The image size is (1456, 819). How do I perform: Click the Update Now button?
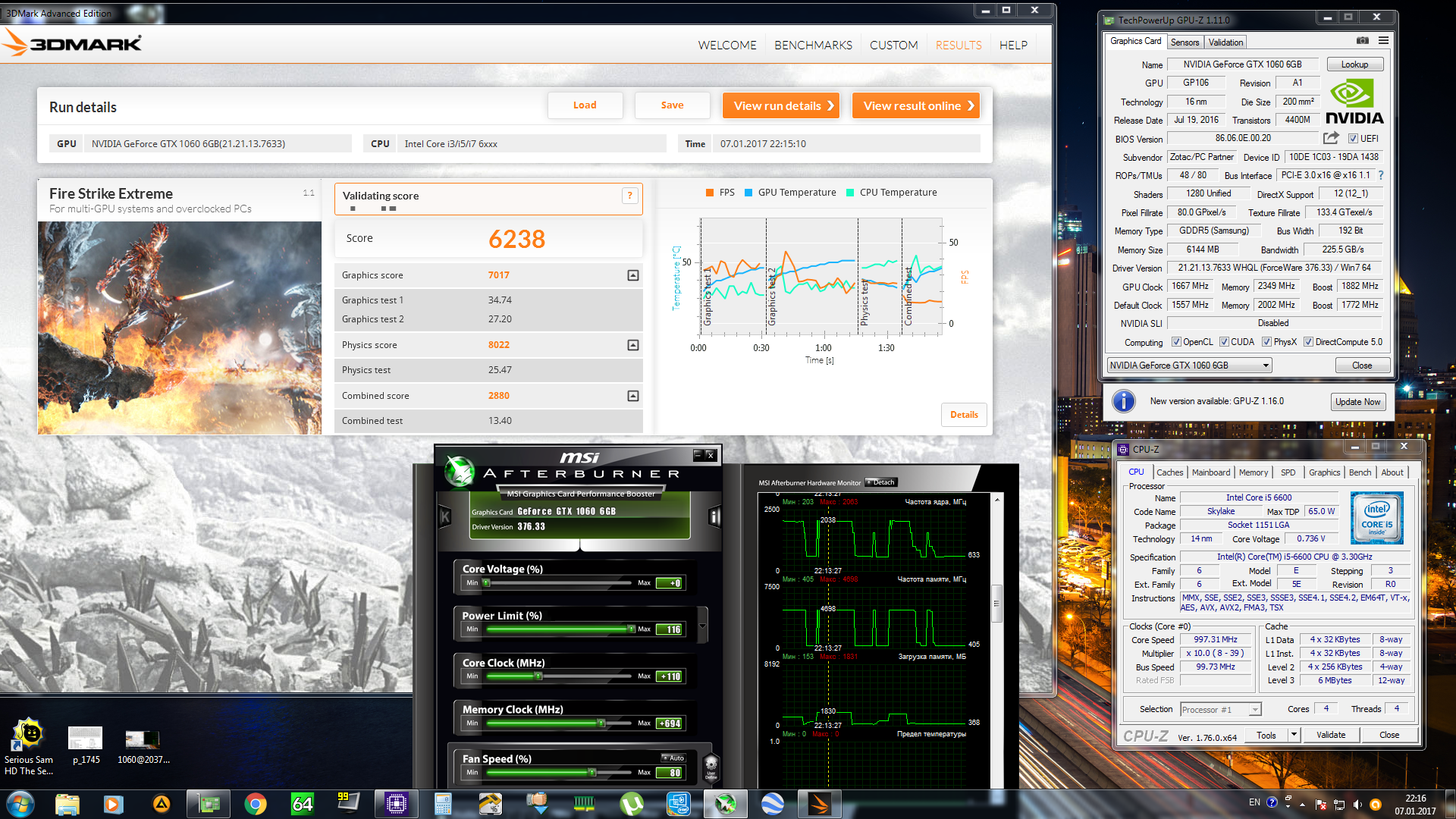(x=1357, y=402)
